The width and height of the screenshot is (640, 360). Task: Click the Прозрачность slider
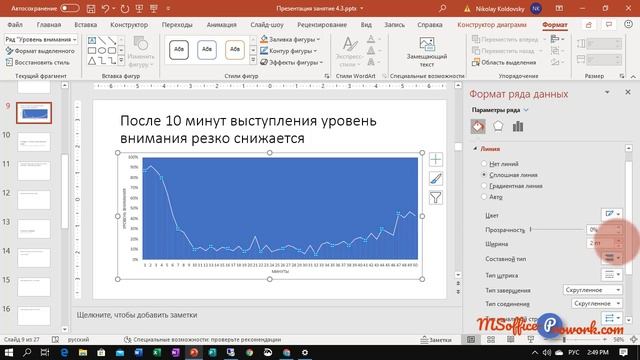pos(557,229)
